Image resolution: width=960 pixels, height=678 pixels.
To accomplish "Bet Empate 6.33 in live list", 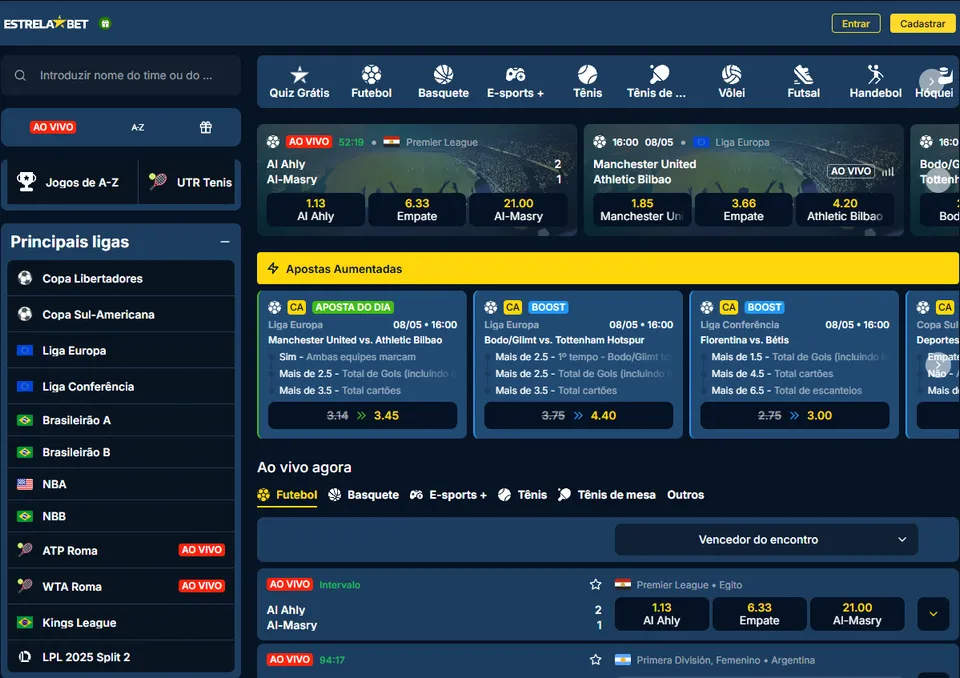I will click(x=759, y=614).
